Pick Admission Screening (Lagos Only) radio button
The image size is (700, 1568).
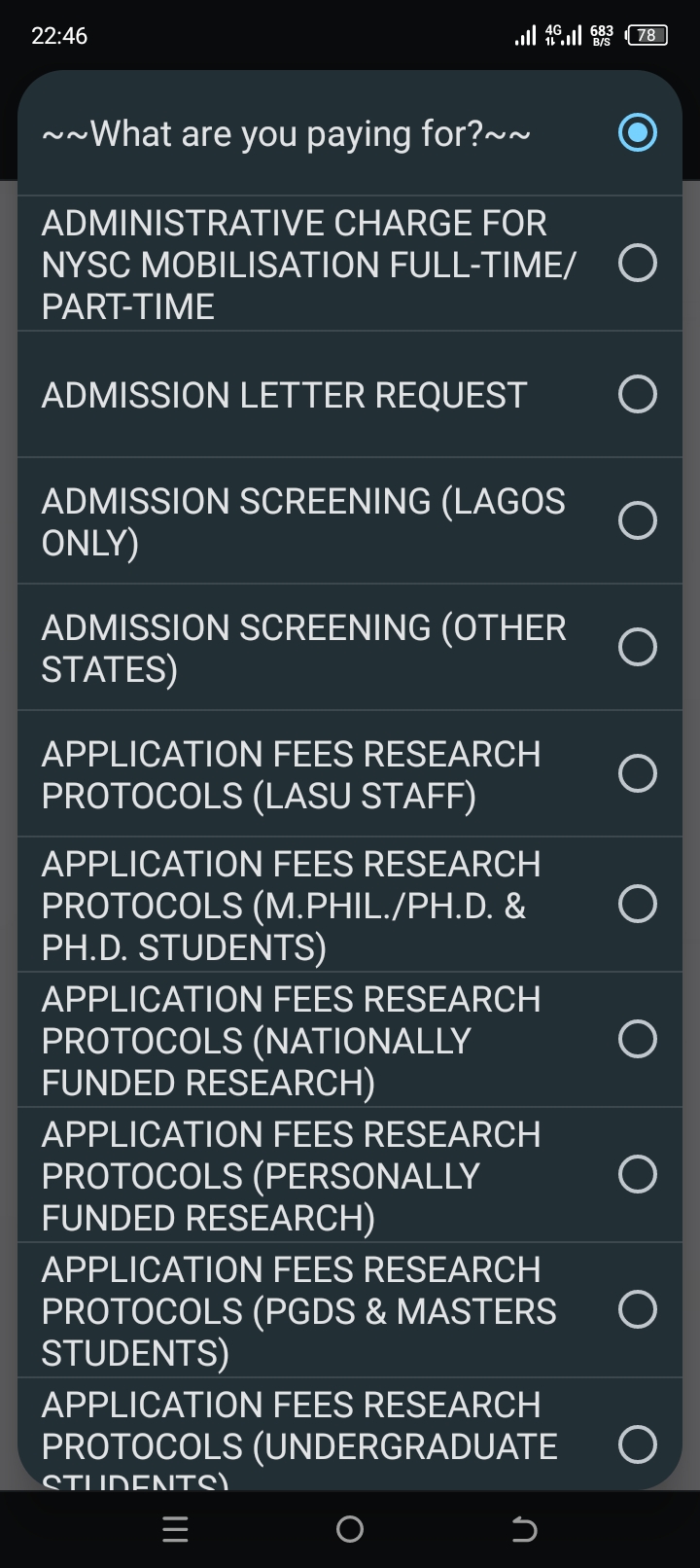click(638, 520)
